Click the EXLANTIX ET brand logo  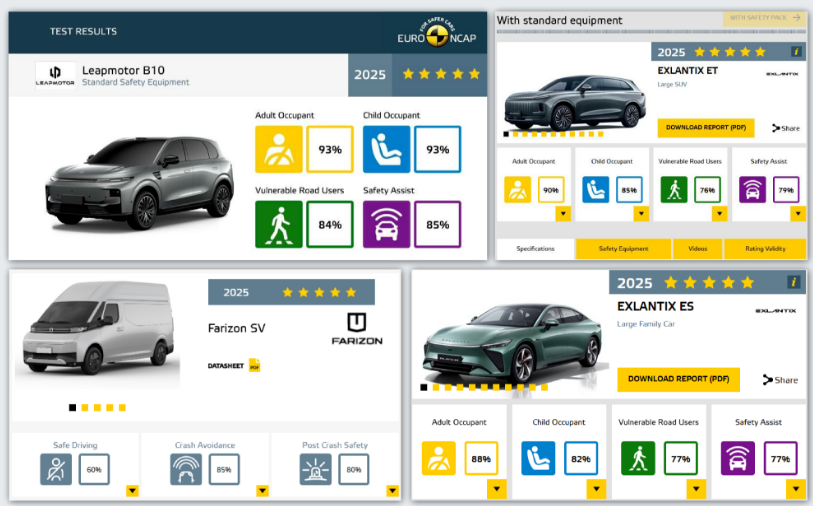pos(782,74)
